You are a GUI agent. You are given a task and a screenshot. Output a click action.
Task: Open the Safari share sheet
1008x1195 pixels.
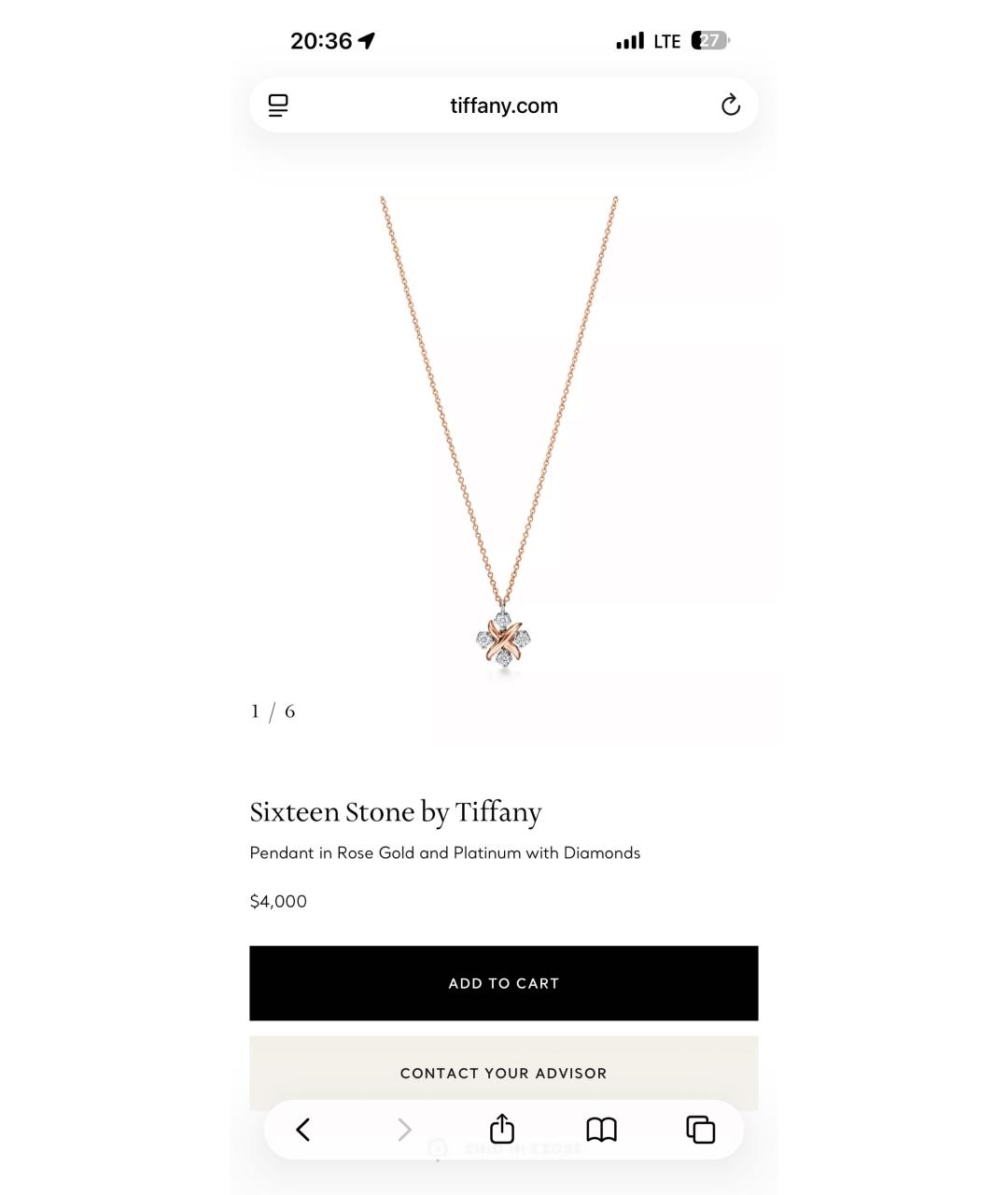point(501,1130)
